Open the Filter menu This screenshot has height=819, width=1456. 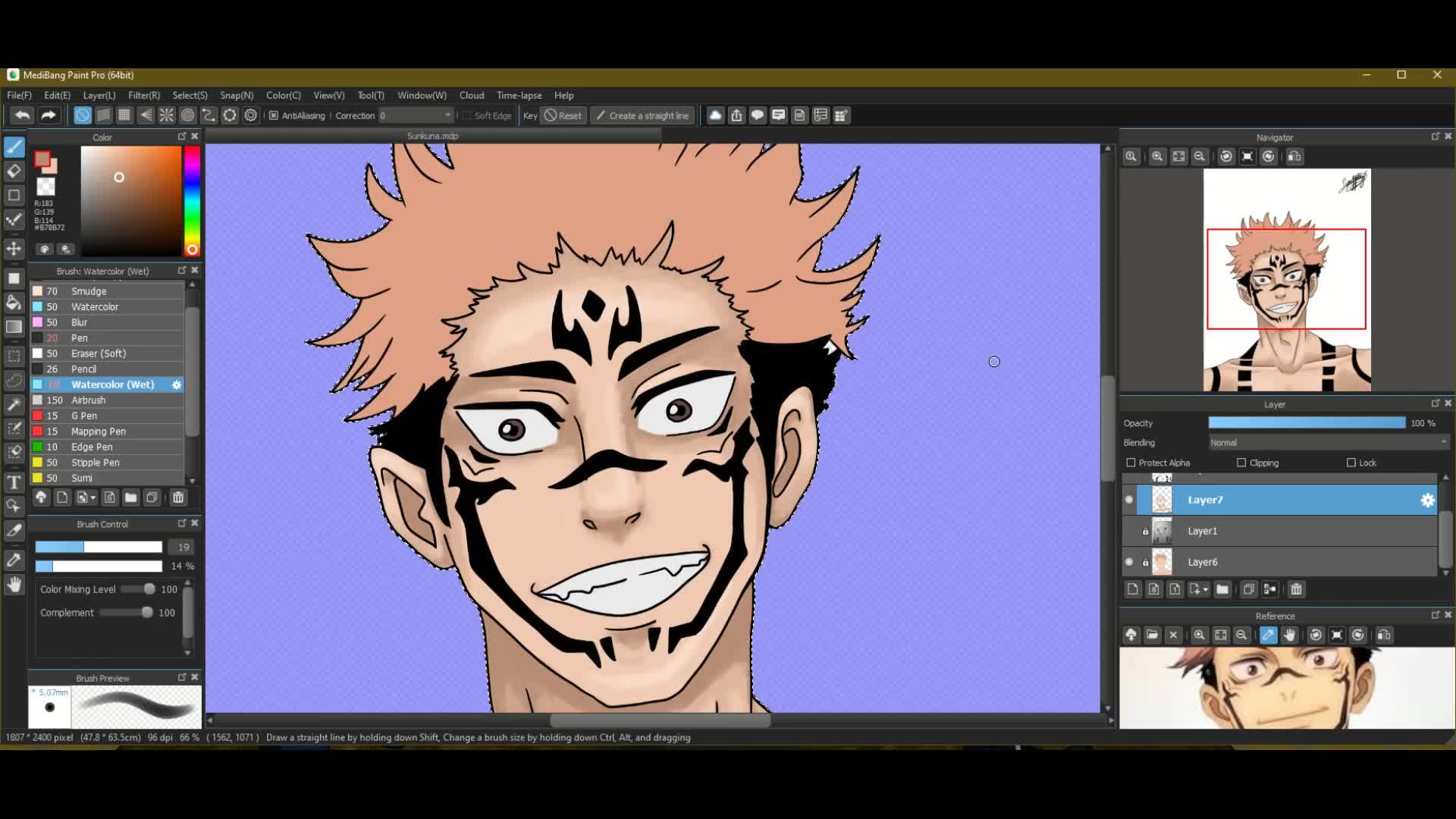coord(144,96)
